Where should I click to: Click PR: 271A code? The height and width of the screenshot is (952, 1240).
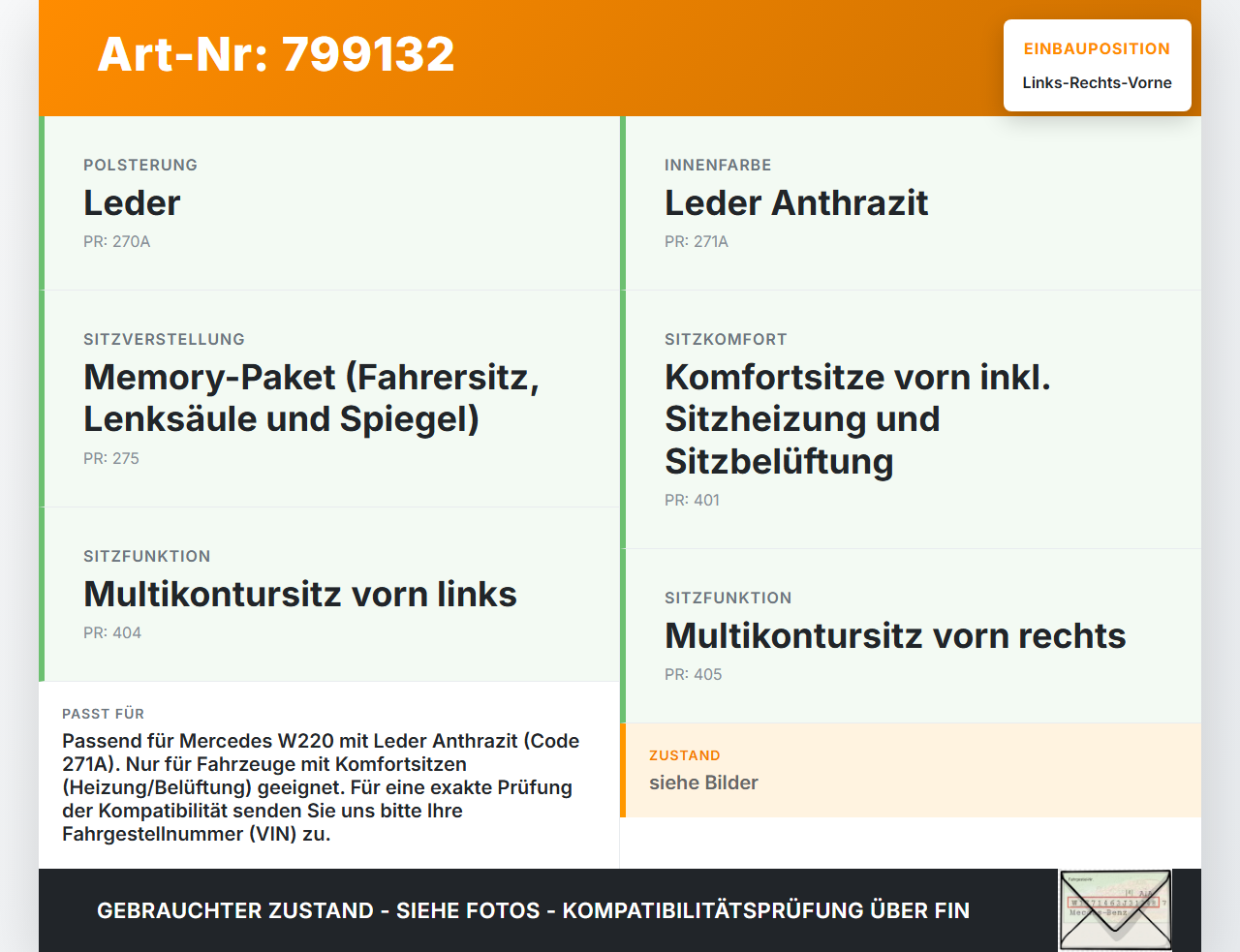point(697,241)
